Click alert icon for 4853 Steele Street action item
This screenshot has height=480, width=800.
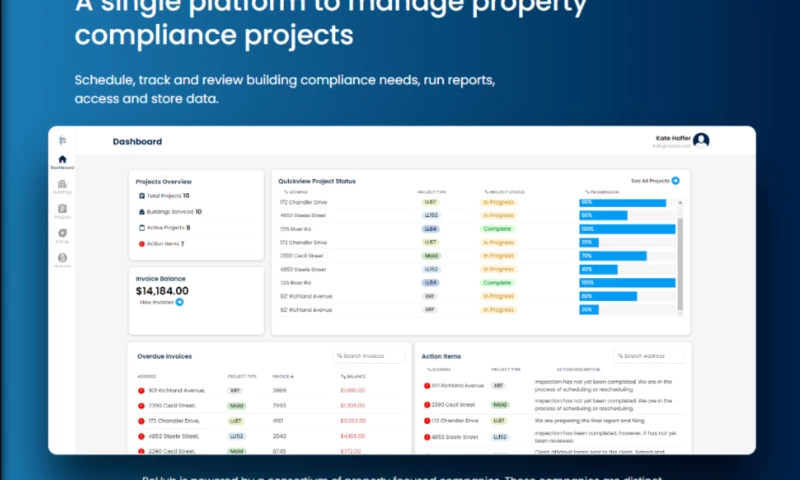[x=427, y=437]
